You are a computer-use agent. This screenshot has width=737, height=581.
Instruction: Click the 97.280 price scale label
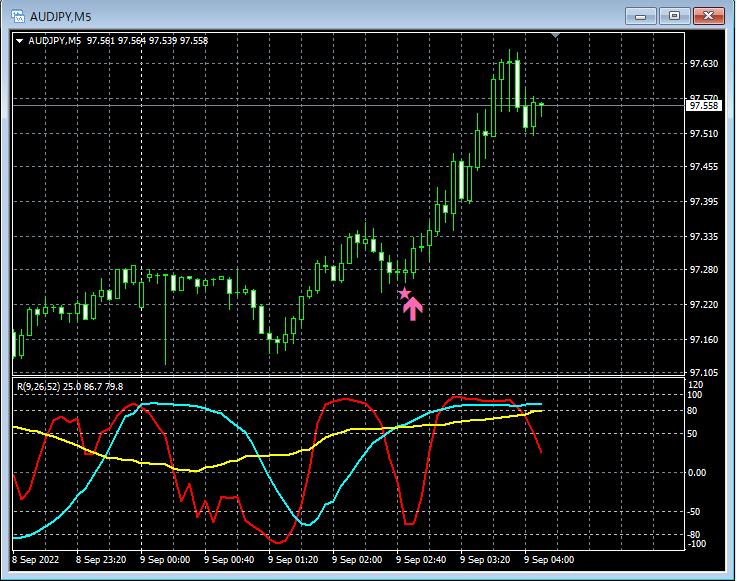[704, 270]
